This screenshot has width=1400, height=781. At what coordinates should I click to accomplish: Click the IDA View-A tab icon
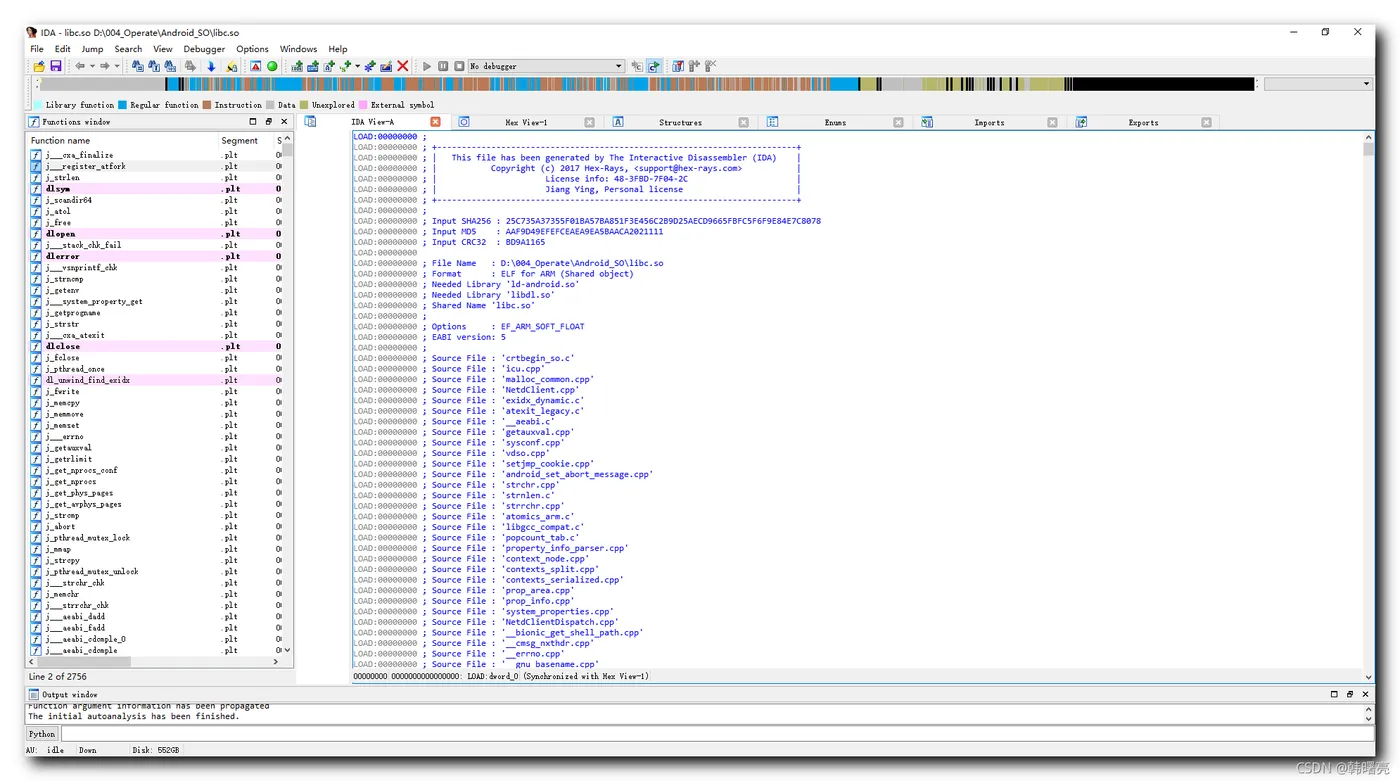coord(310,122)
